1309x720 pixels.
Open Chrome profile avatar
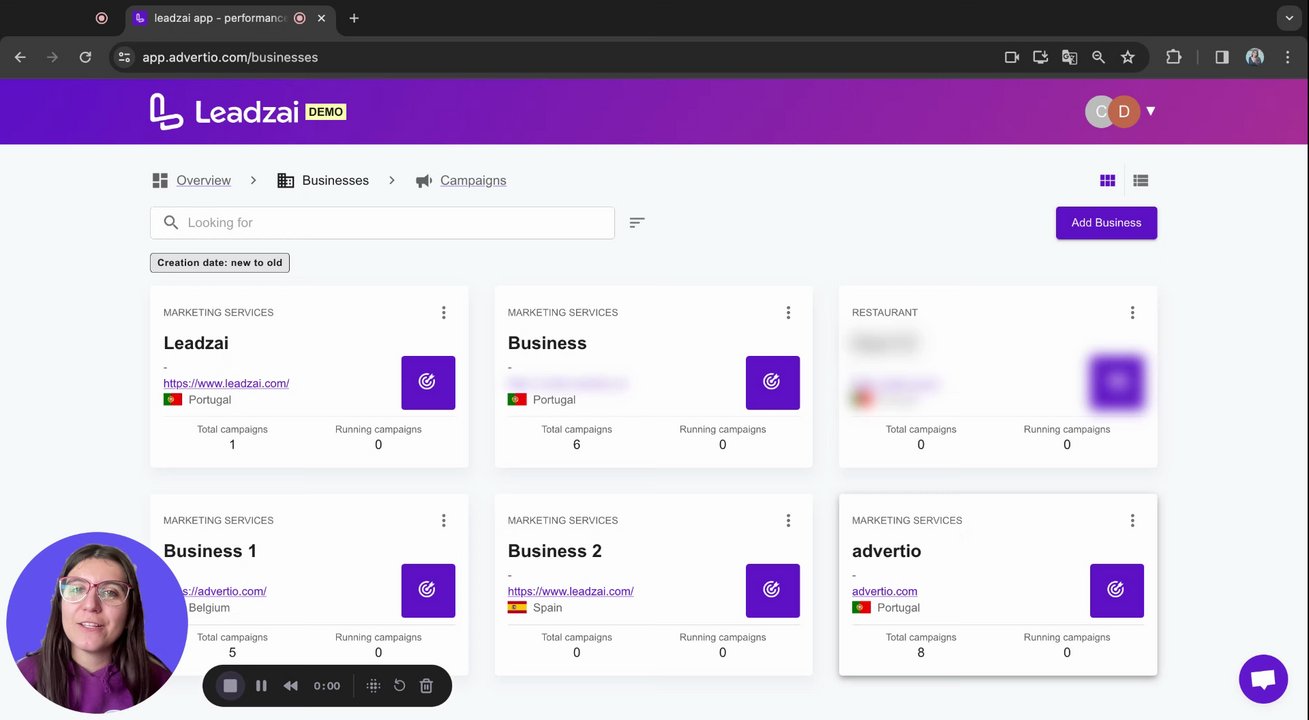(x=1255, y=57)
